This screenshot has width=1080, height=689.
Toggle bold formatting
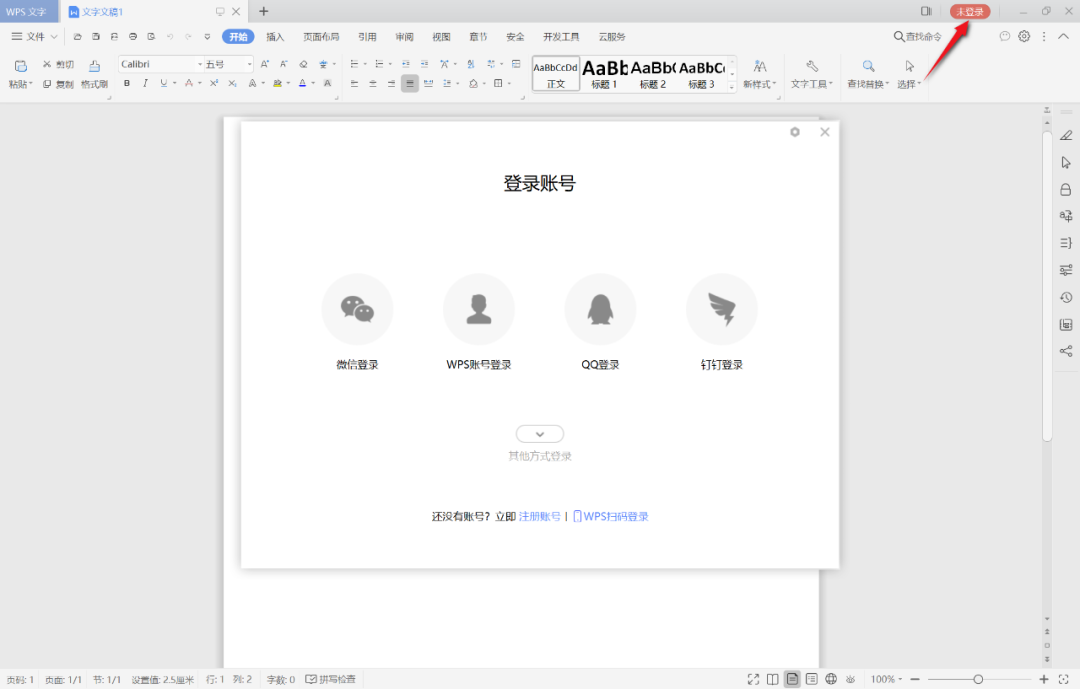tap(127, 83)
